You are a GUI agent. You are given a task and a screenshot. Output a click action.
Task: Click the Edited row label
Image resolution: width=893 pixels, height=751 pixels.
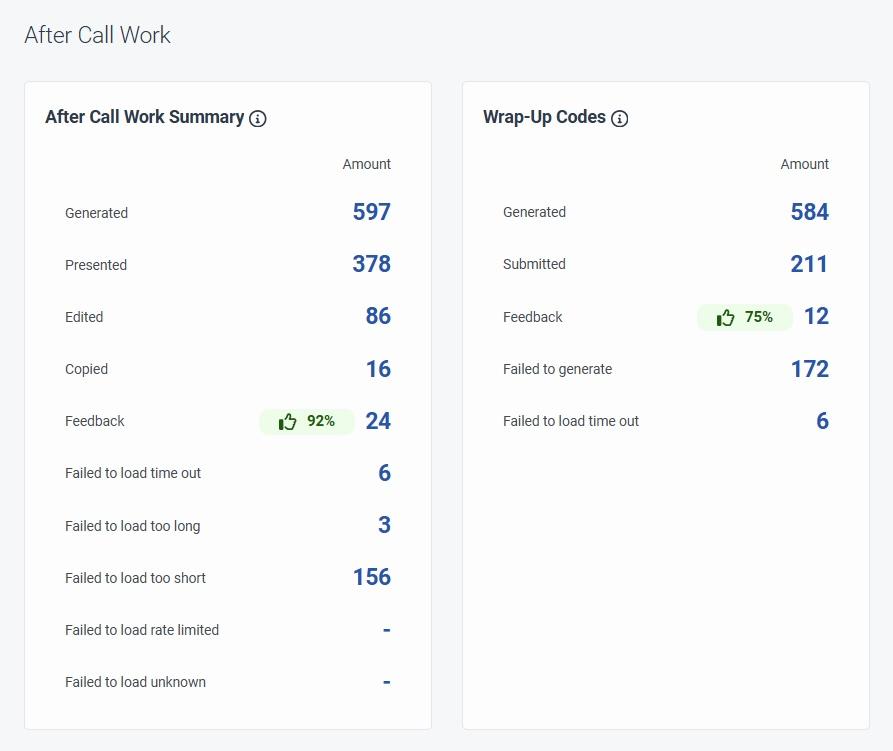click(84, 317)
